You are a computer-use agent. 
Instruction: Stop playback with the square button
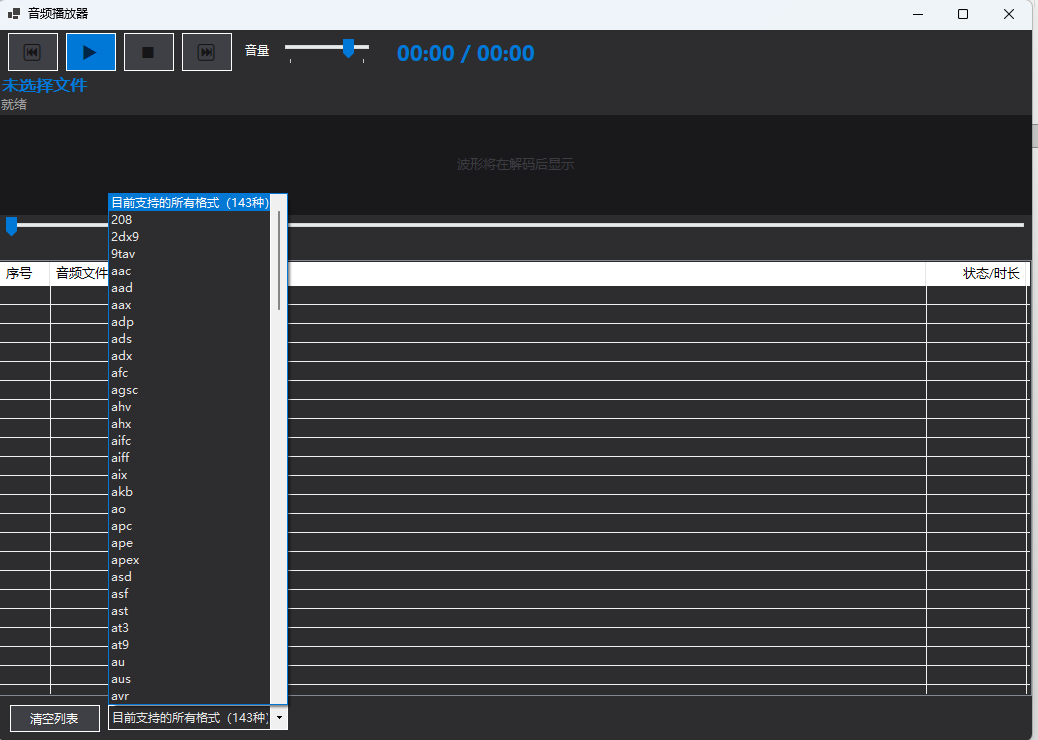click(x=149, y=52)
